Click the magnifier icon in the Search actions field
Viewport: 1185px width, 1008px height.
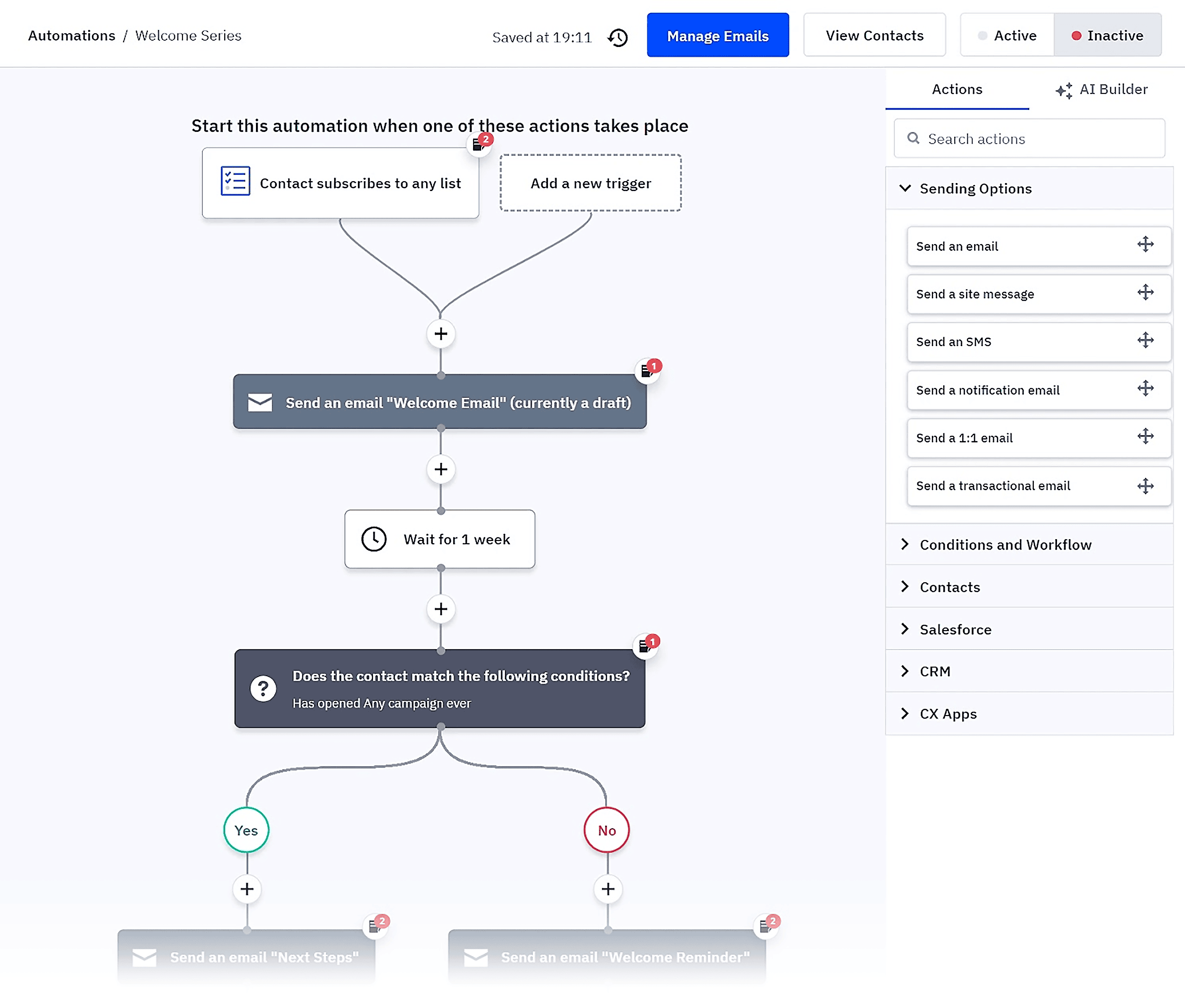click(x=912, y=138)
